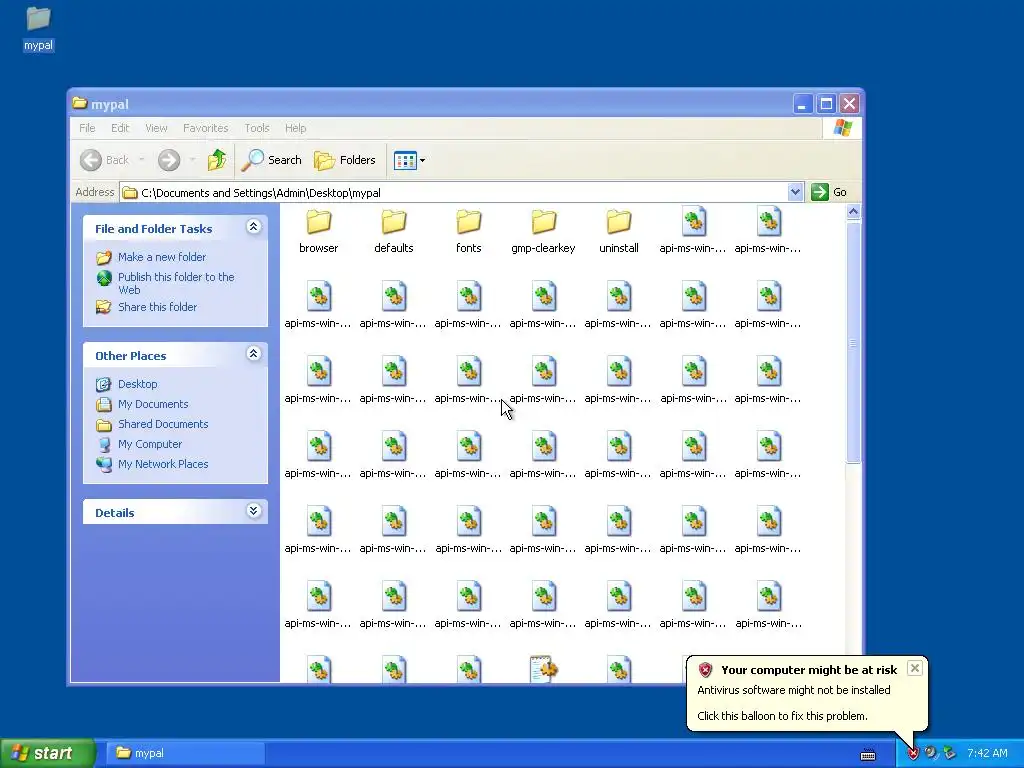
Task: Select the notepad-style file icon in bottom row
Action: pyautogui.click(x=543, y=669)
